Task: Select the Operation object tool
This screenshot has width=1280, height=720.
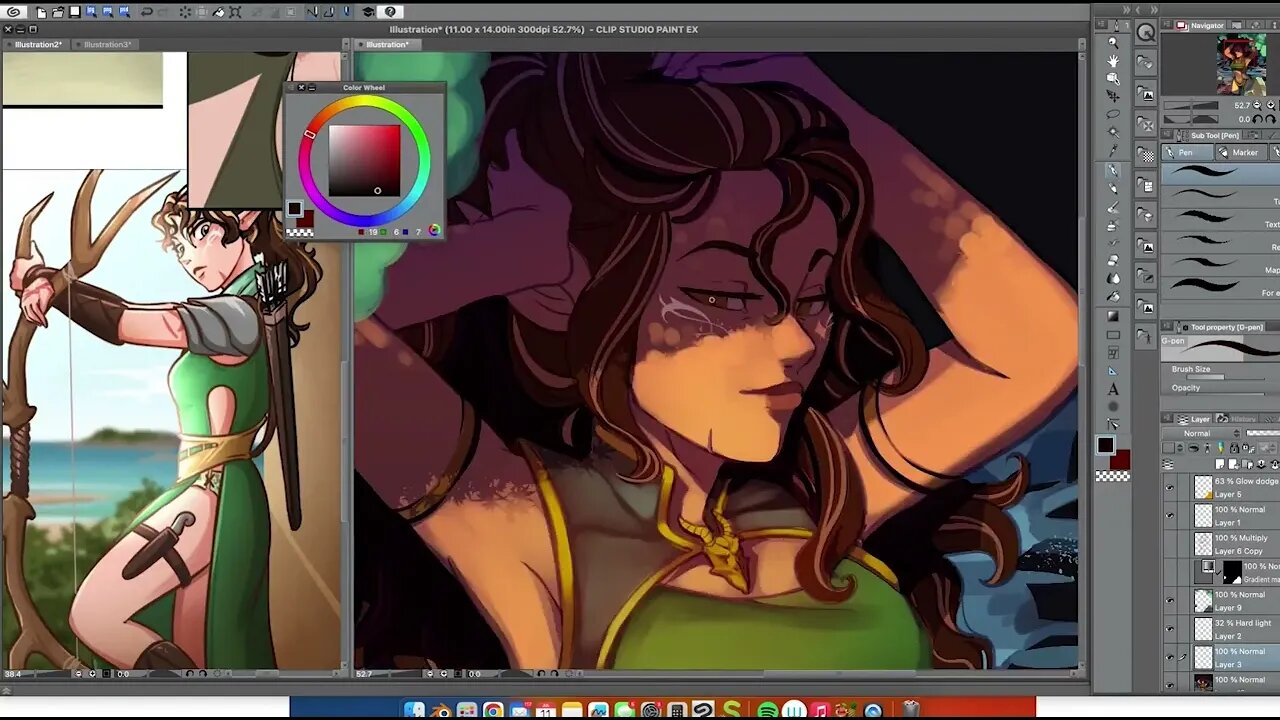Action: 1113,79
